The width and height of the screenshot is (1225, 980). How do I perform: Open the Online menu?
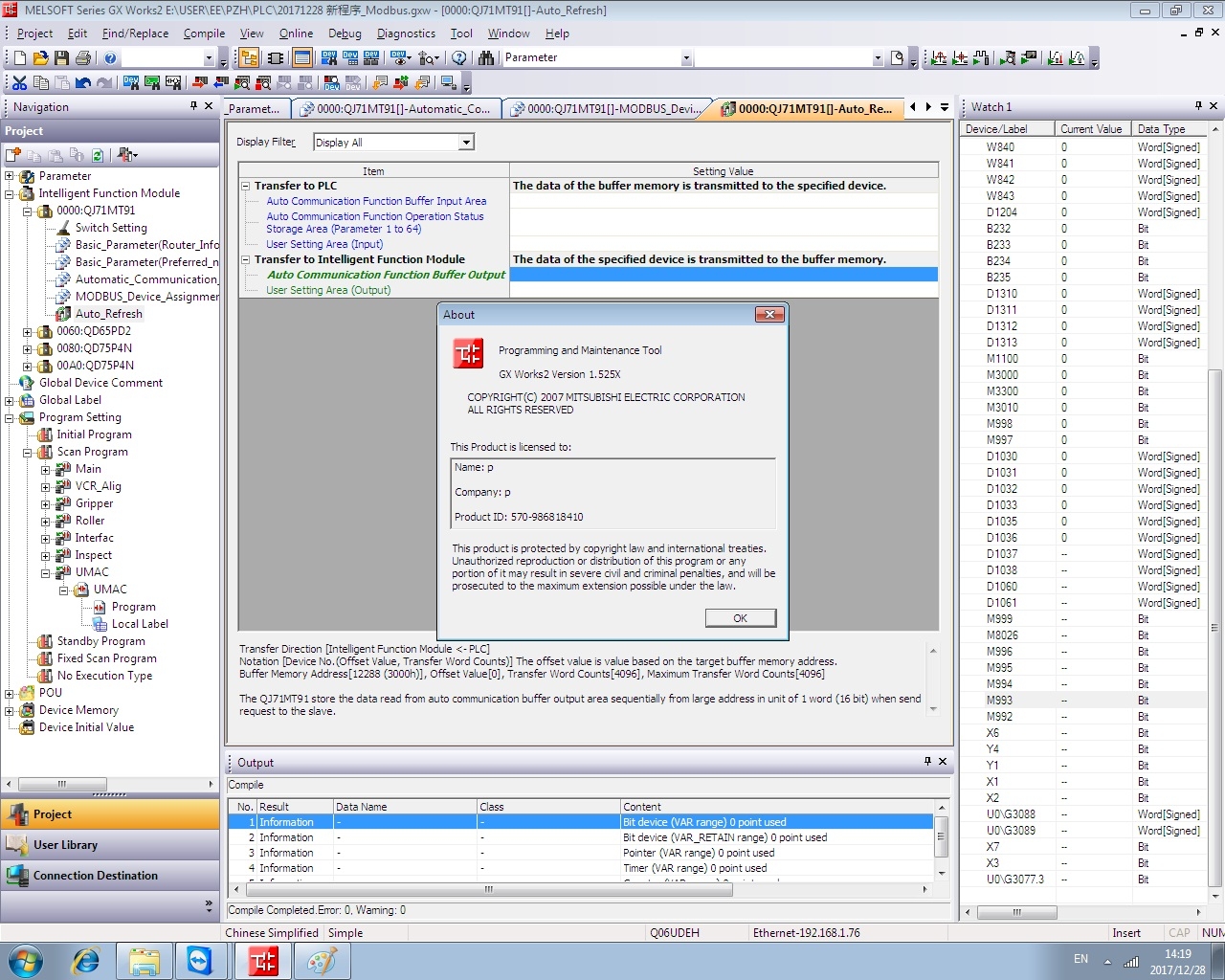coord(296,33)
